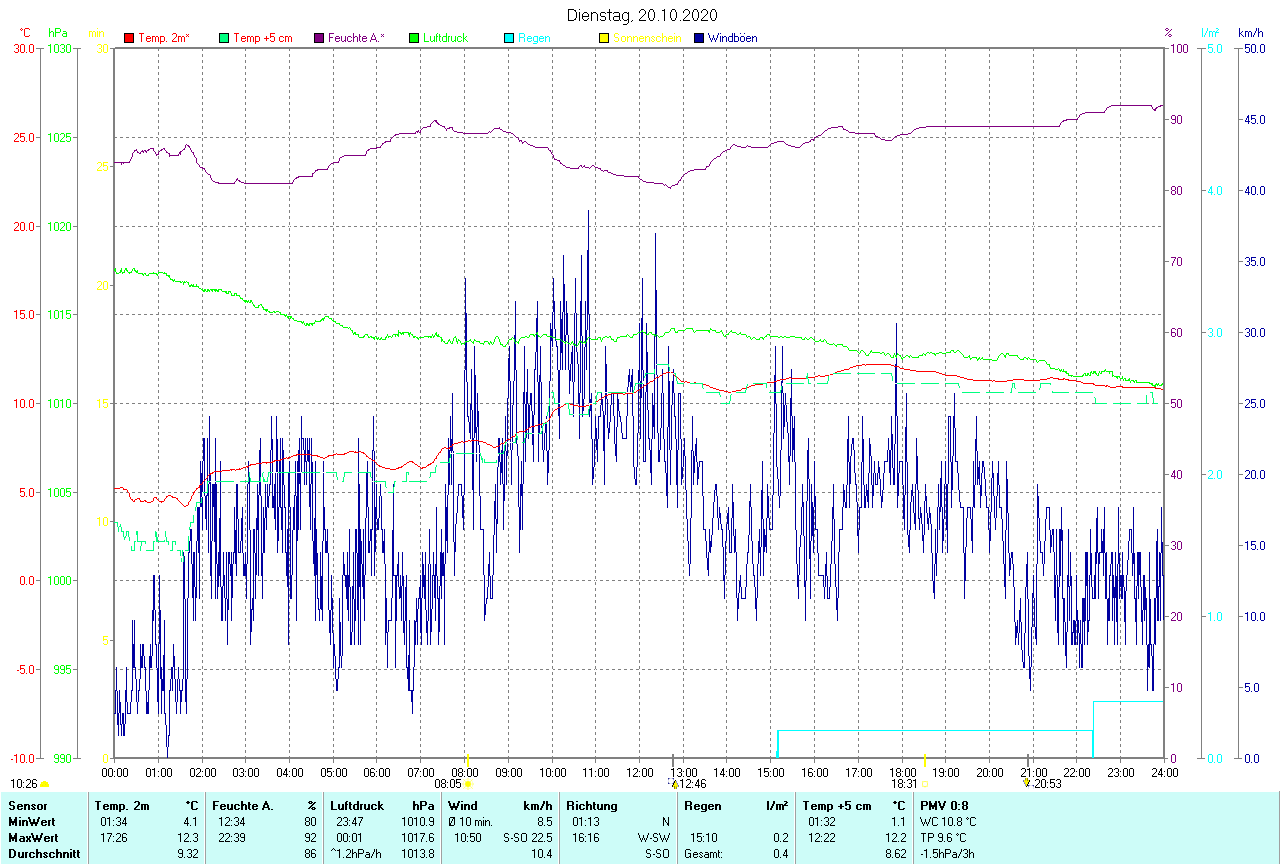Click the 'Gesamt:' rain total label

[704, 854]
